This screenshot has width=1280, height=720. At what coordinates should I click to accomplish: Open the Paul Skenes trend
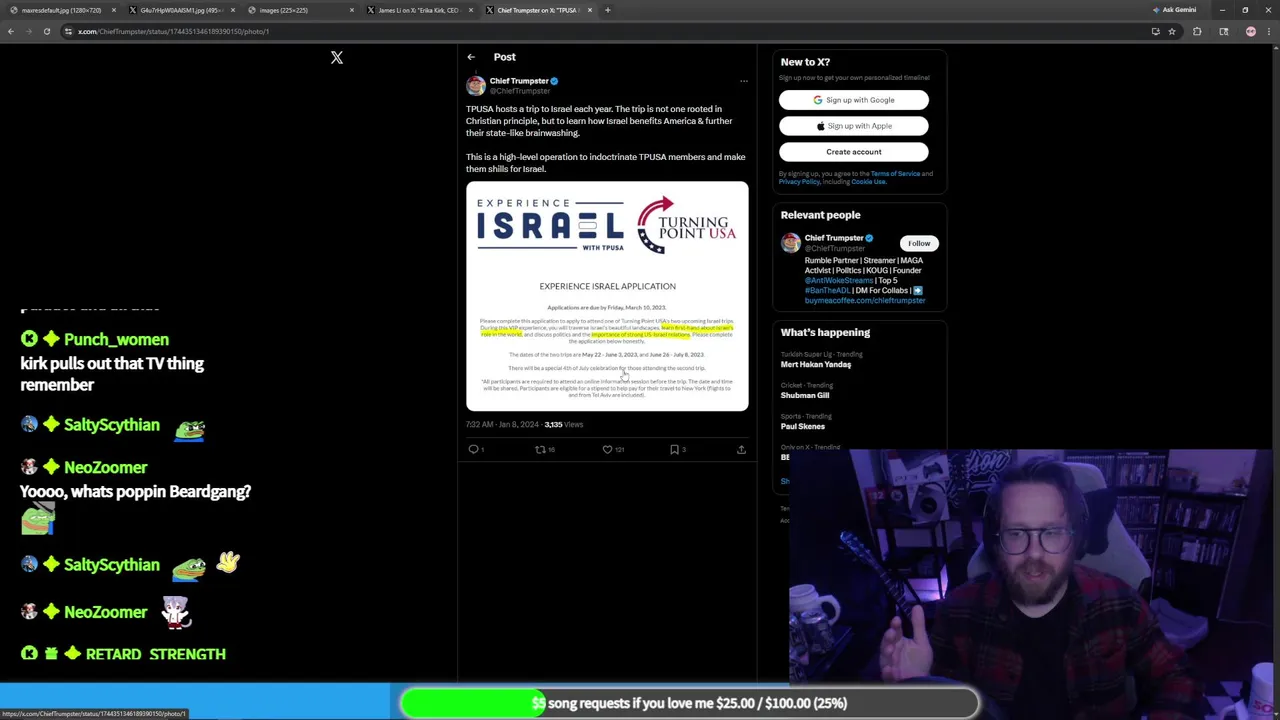[803, 427]
